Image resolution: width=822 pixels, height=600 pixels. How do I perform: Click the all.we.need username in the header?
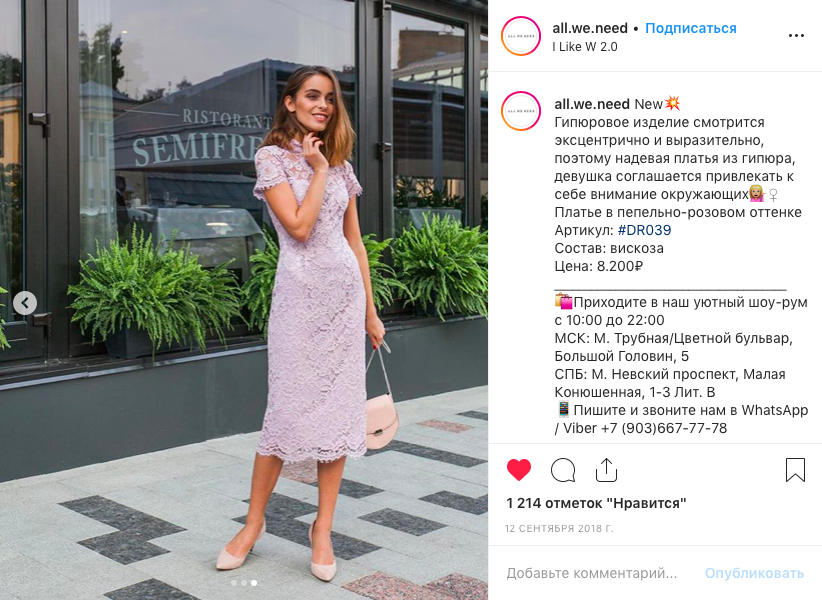coord(590,28)
